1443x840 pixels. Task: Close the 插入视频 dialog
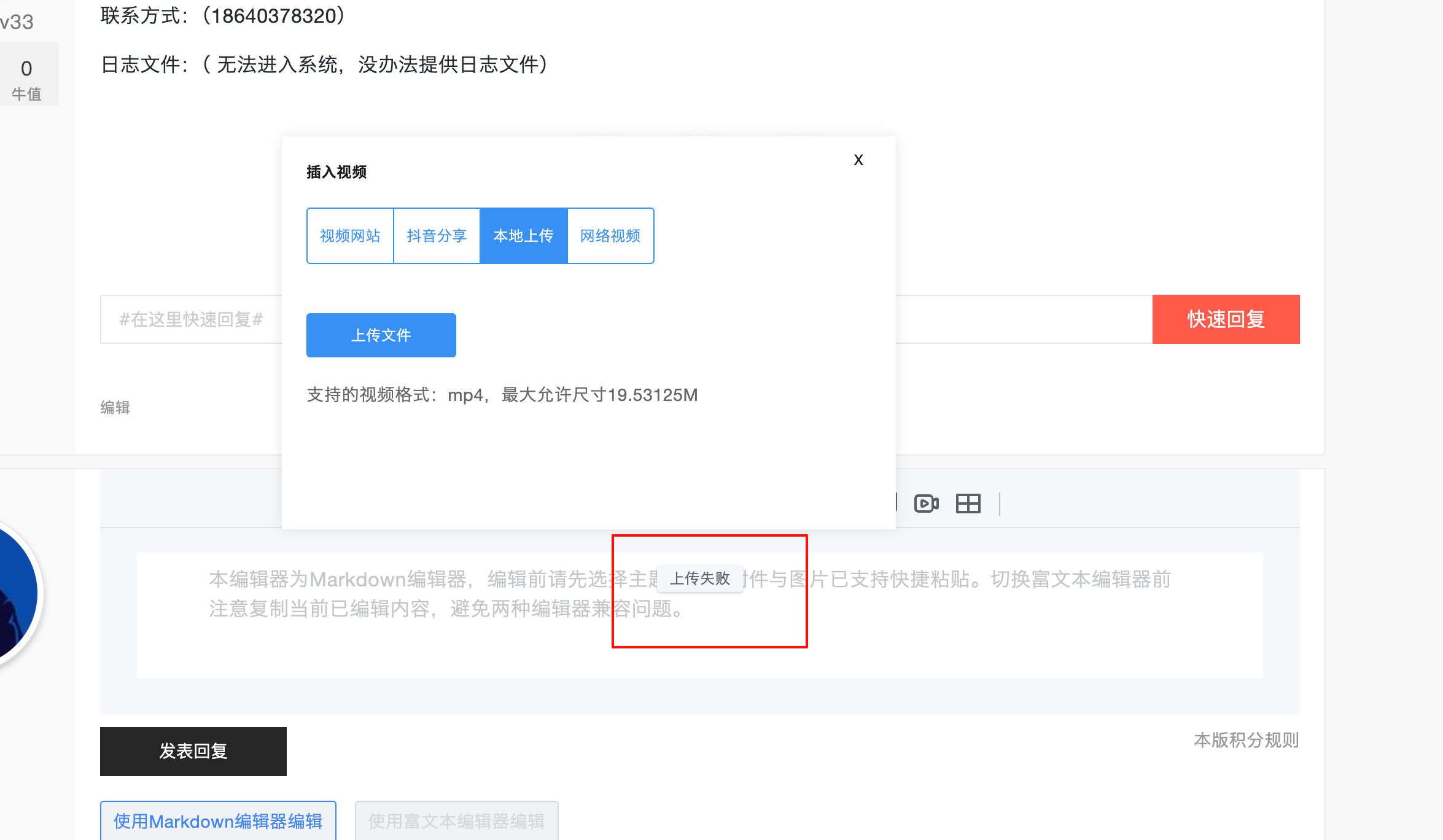(858, 160)
